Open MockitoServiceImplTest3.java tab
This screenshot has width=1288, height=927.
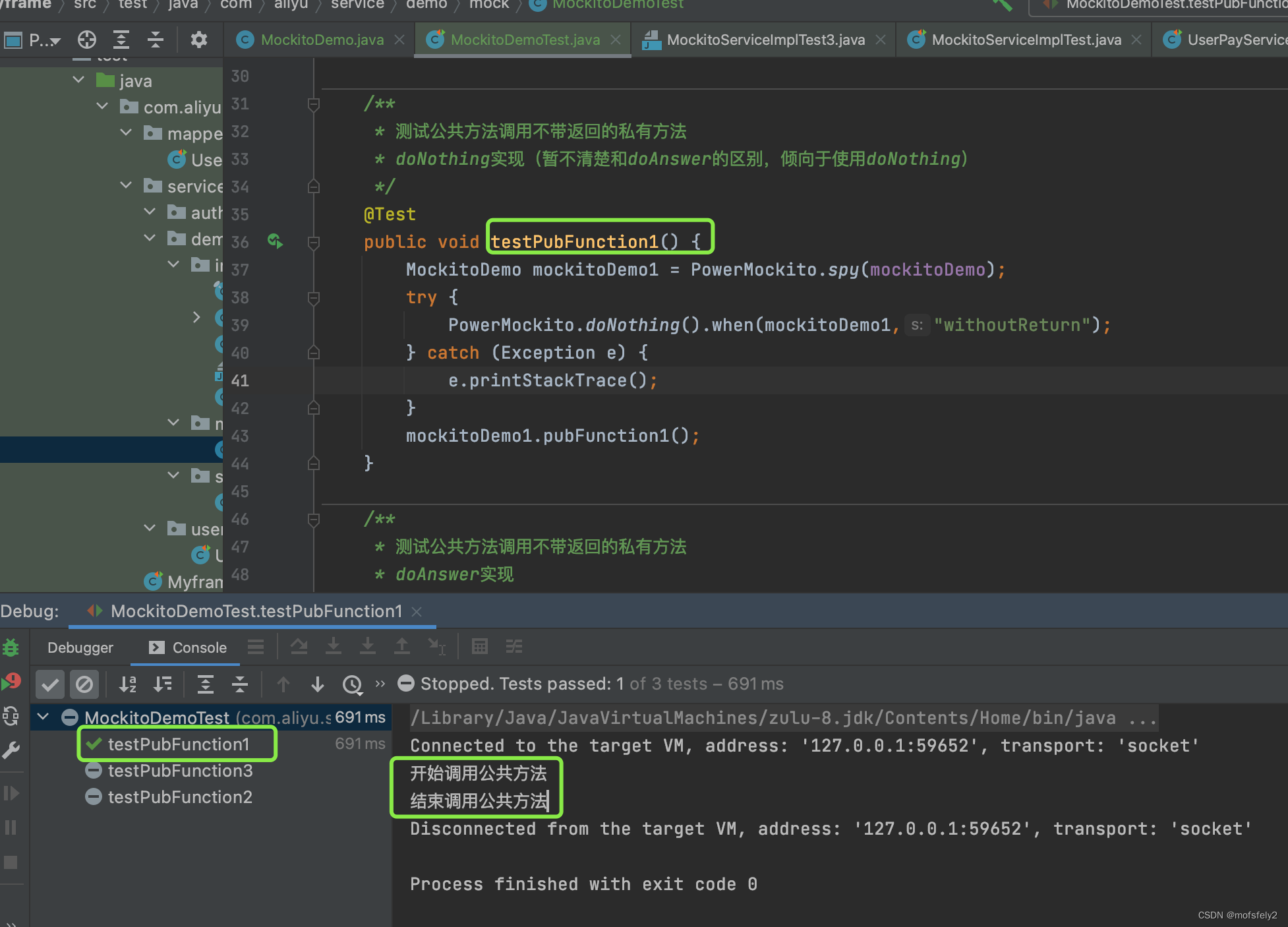click(766, 40)
